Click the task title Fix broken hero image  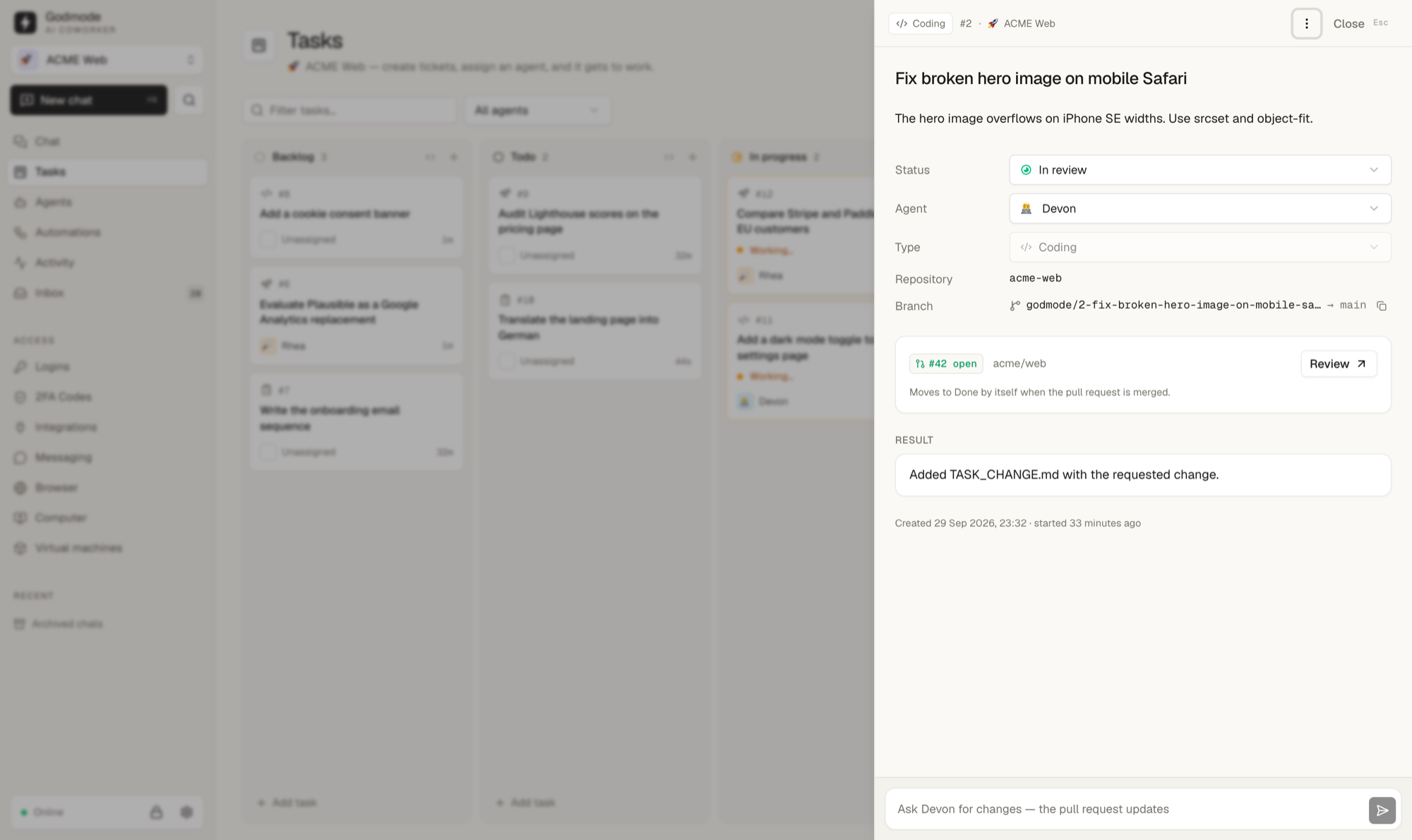pyautogui.click(x=1041, y=78)
